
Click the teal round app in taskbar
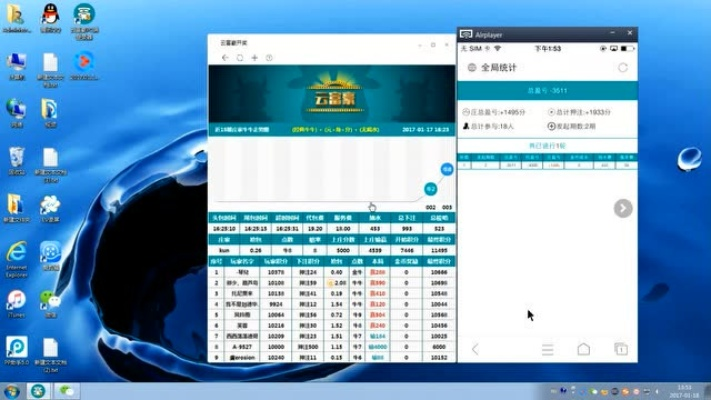click(x=38, y=391)
